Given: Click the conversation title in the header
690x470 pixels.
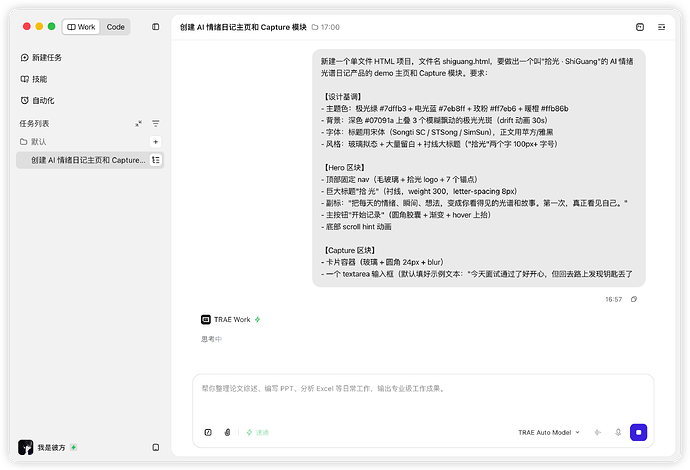Looking at the screenshot, I should click(243, 27).
